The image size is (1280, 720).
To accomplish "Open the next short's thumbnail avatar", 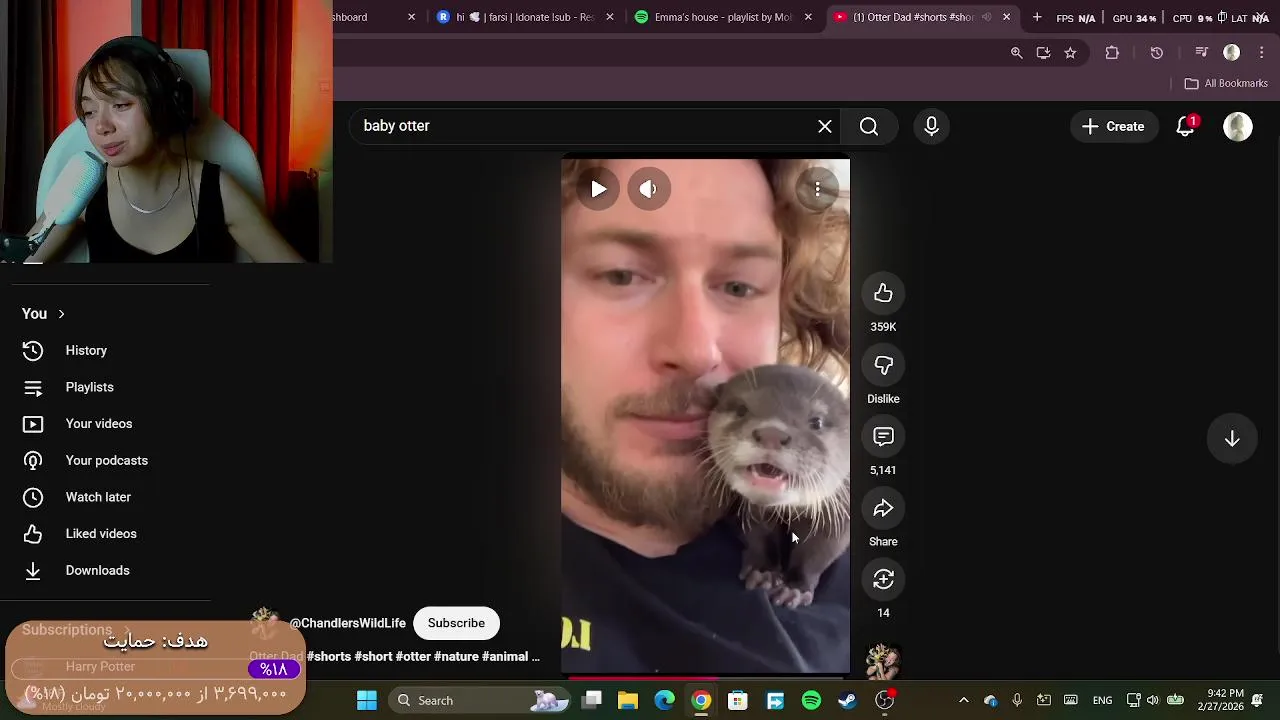I will click(x=883, y=661).
